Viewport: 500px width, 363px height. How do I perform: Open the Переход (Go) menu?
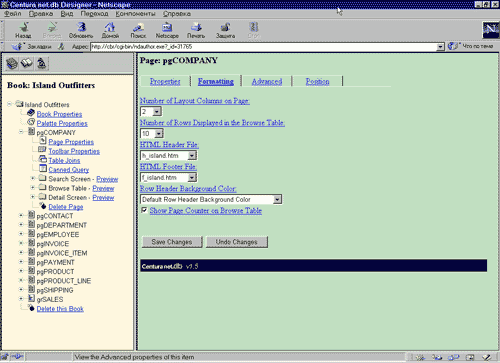[94, 14]
